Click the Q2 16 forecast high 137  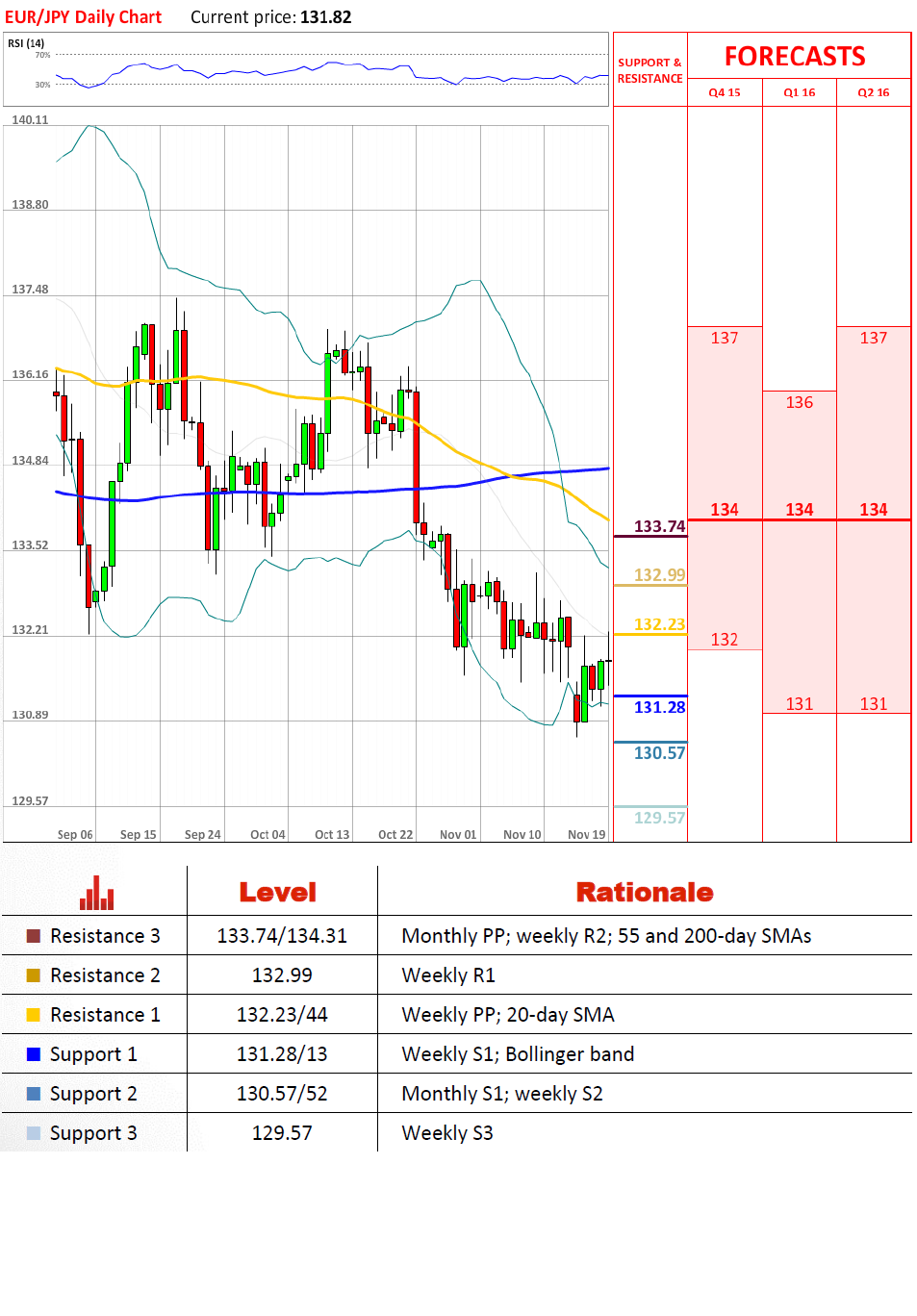[x=873, y=339]
